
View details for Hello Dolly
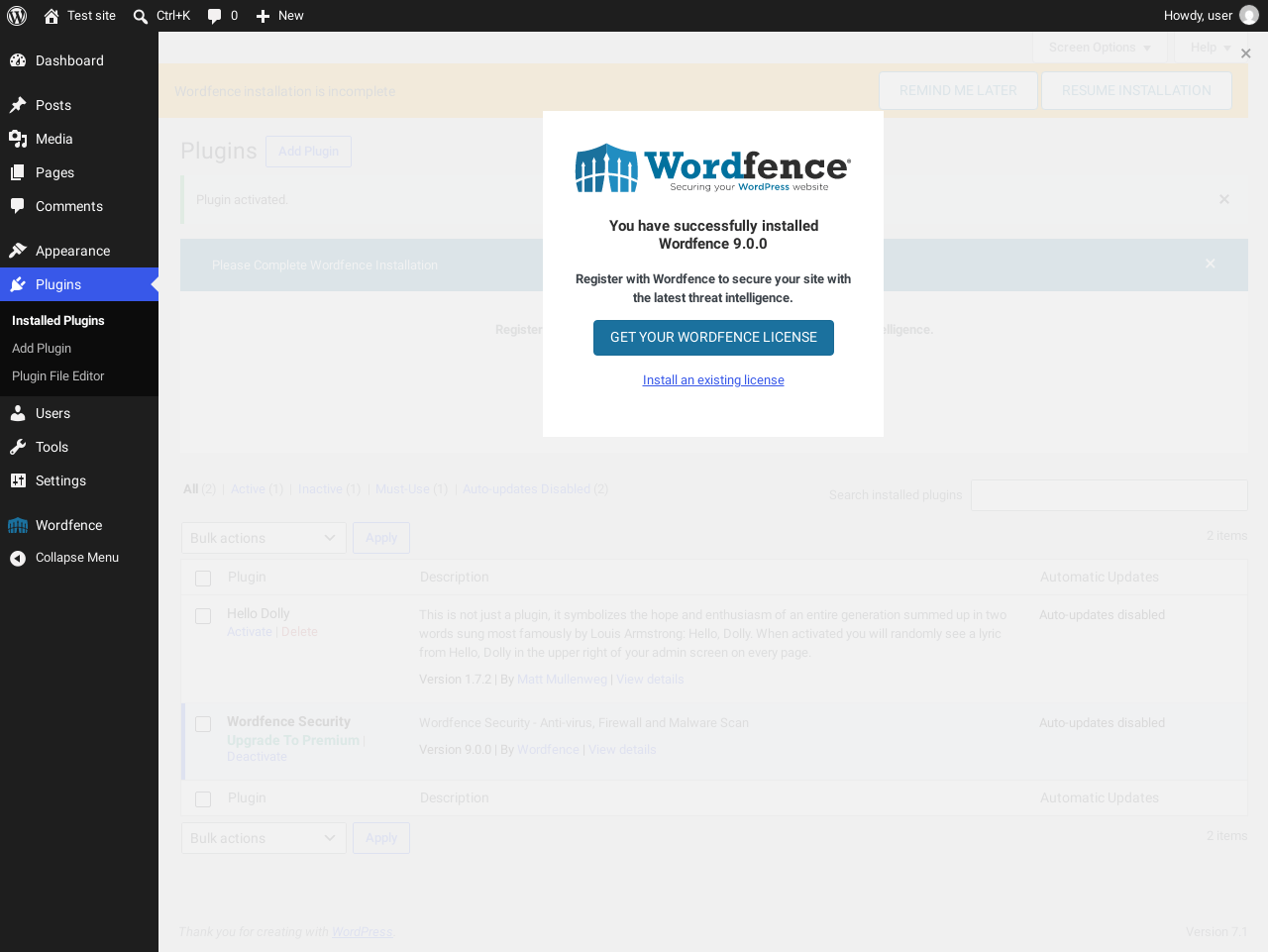coord(650,680)
